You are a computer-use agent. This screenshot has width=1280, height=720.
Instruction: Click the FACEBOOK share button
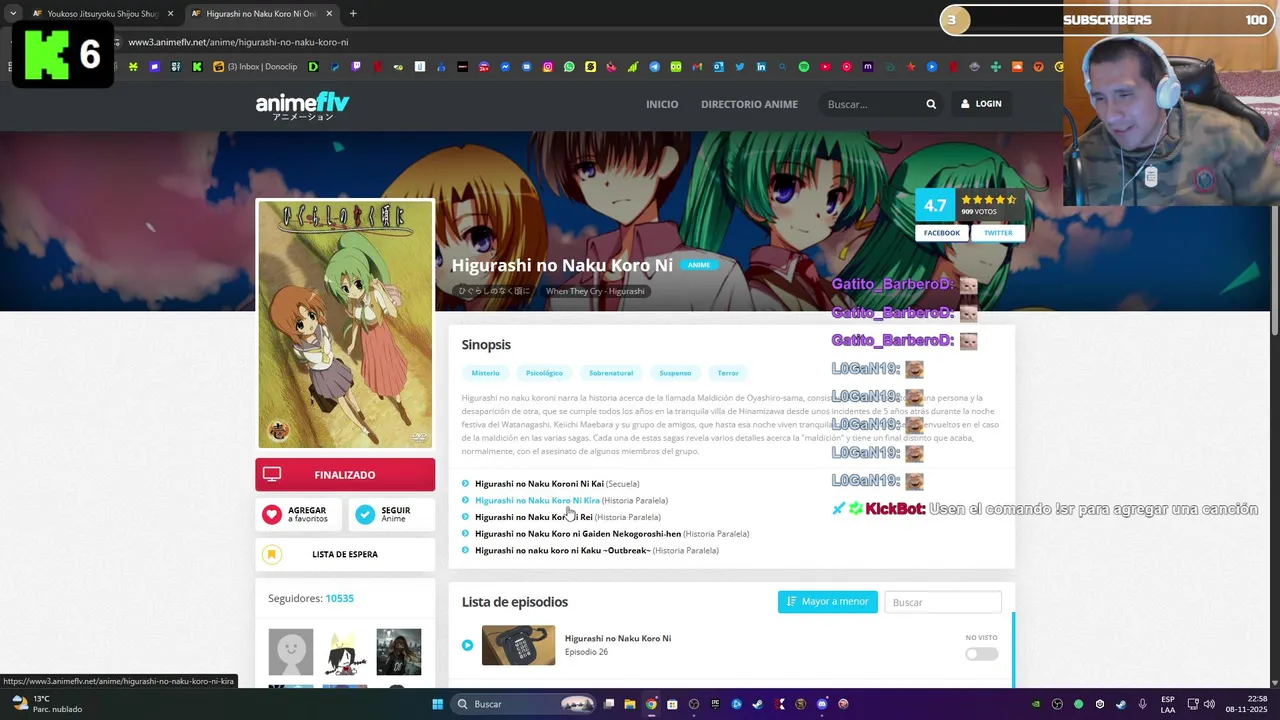(x=941, y=233)
